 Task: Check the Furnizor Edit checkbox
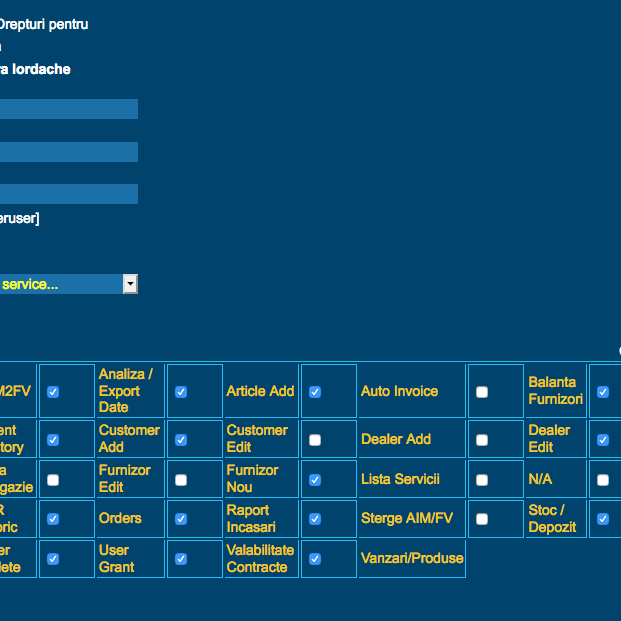(x=181, y=479)
